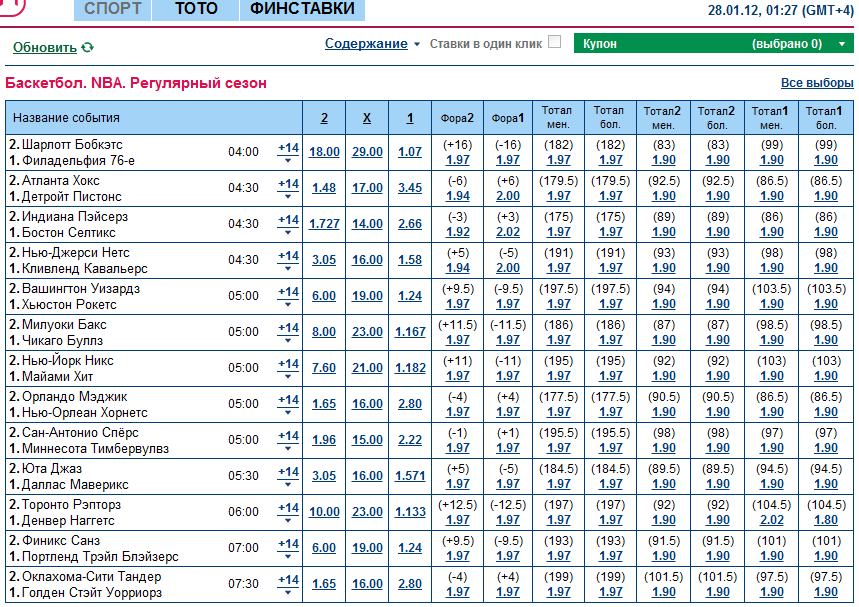The image size is (859, 607).
Task: Click the Баскетбол. NBA. Регулярный сезон heading
Action: tap(136, 83)
